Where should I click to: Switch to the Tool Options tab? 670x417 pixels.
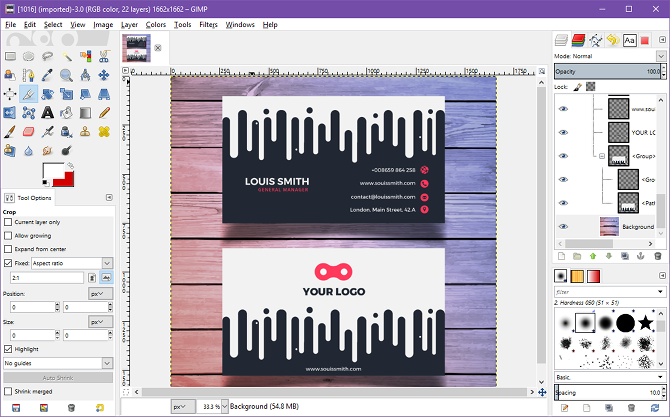[28, 198]
